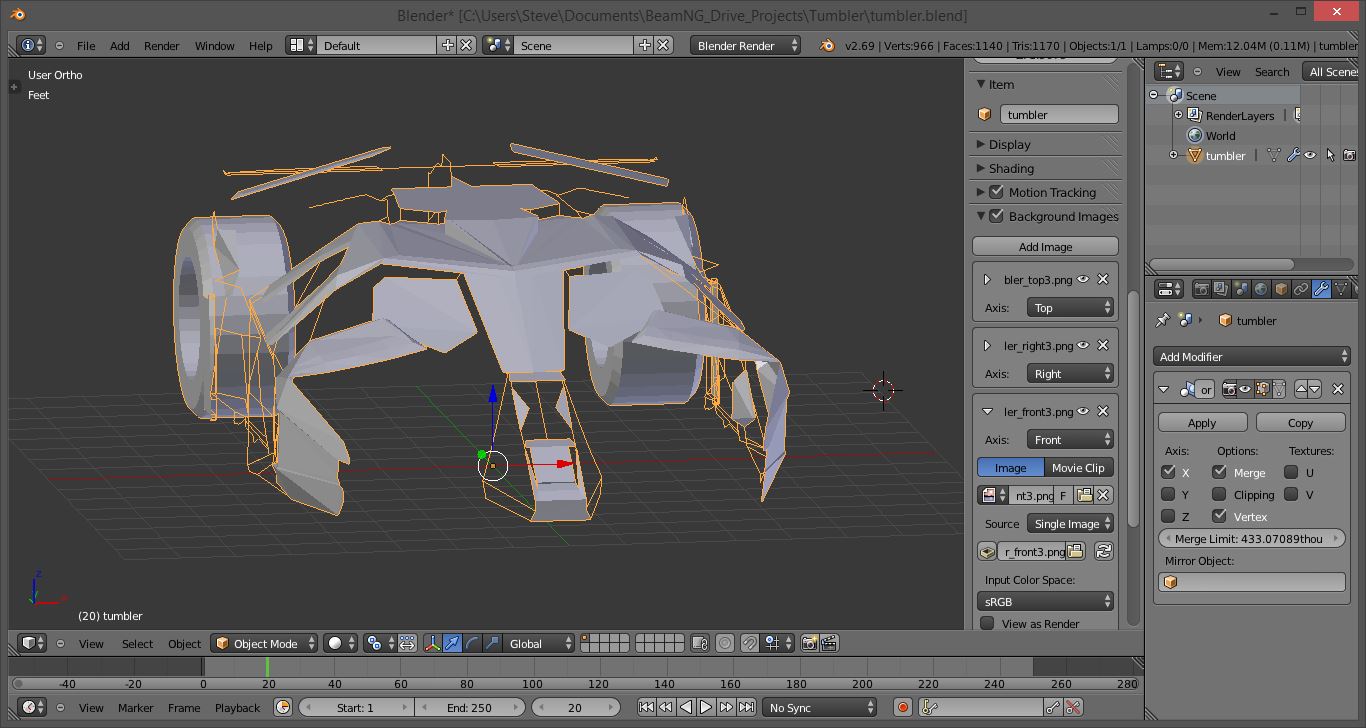The width and height of the screenshot is (1366, 728).
Task: Open the Window menu
Action: (214, 45)
